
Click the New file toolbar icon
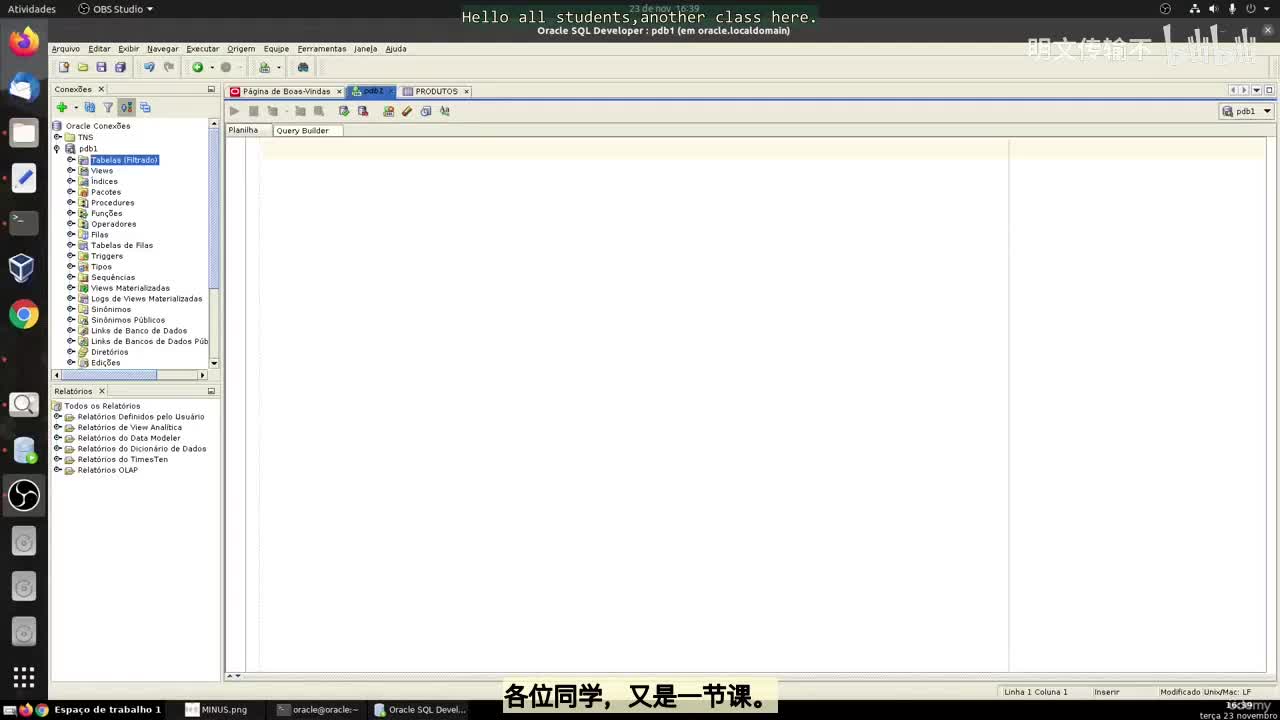(x=64, y=67)
